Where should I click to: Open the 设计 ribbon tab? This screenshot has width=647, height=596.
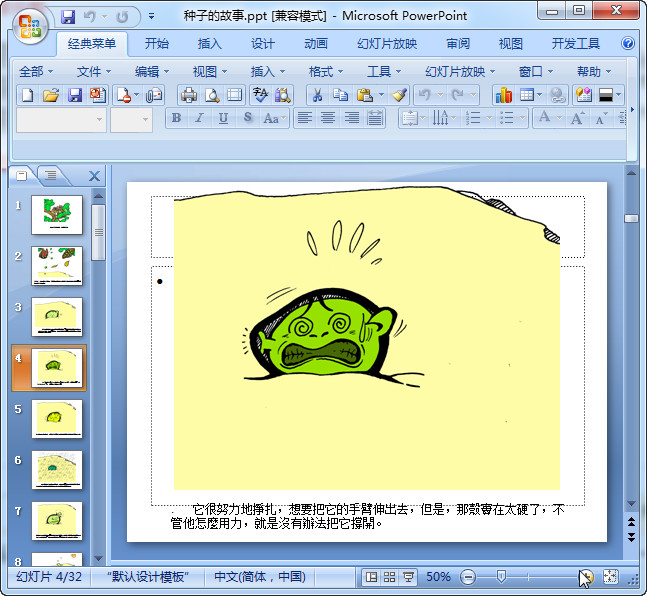(x=263, y=44)
